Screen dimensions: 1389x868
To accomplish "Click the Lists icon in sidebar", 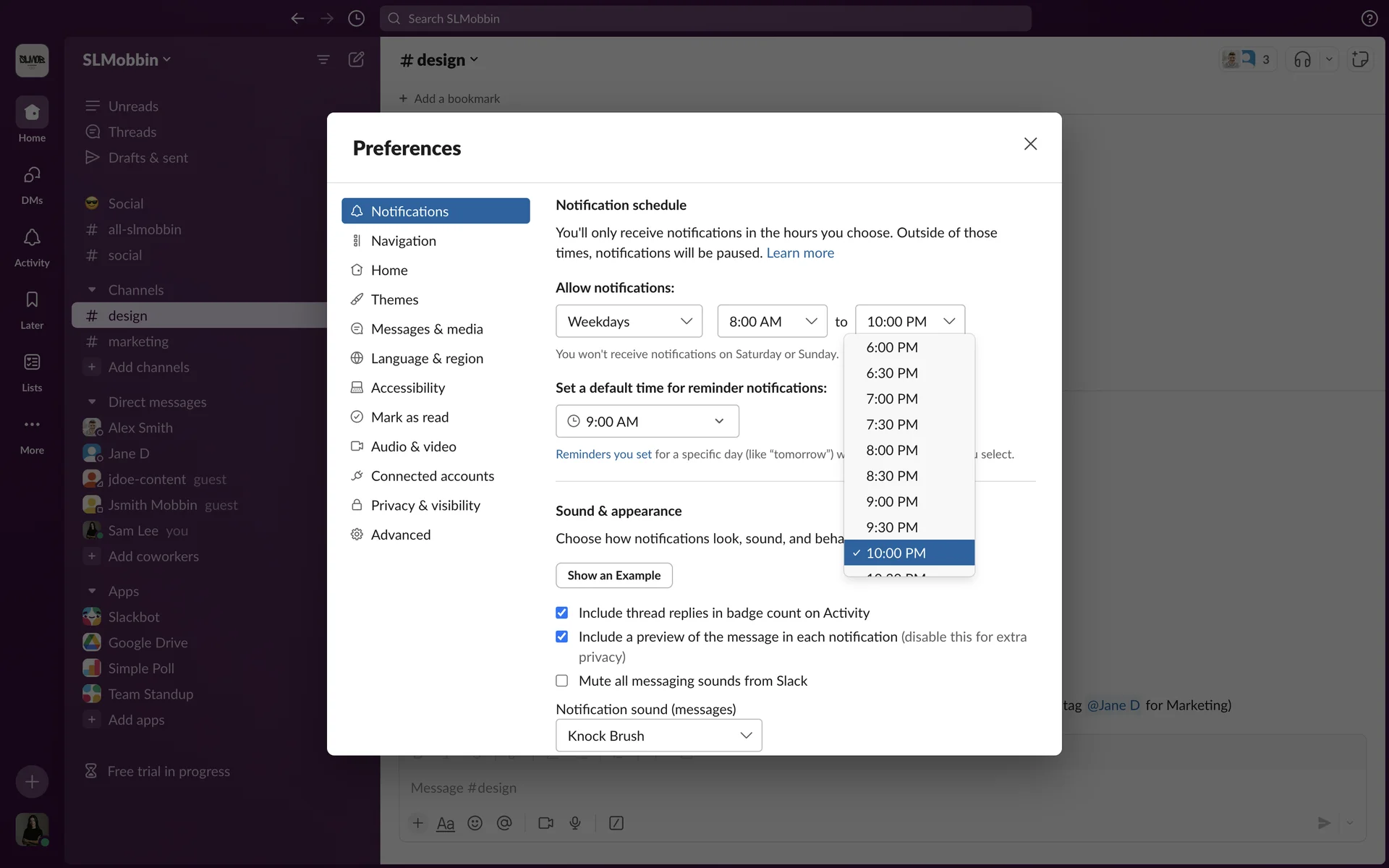I will pyautogui.click(x=32, y=362).
